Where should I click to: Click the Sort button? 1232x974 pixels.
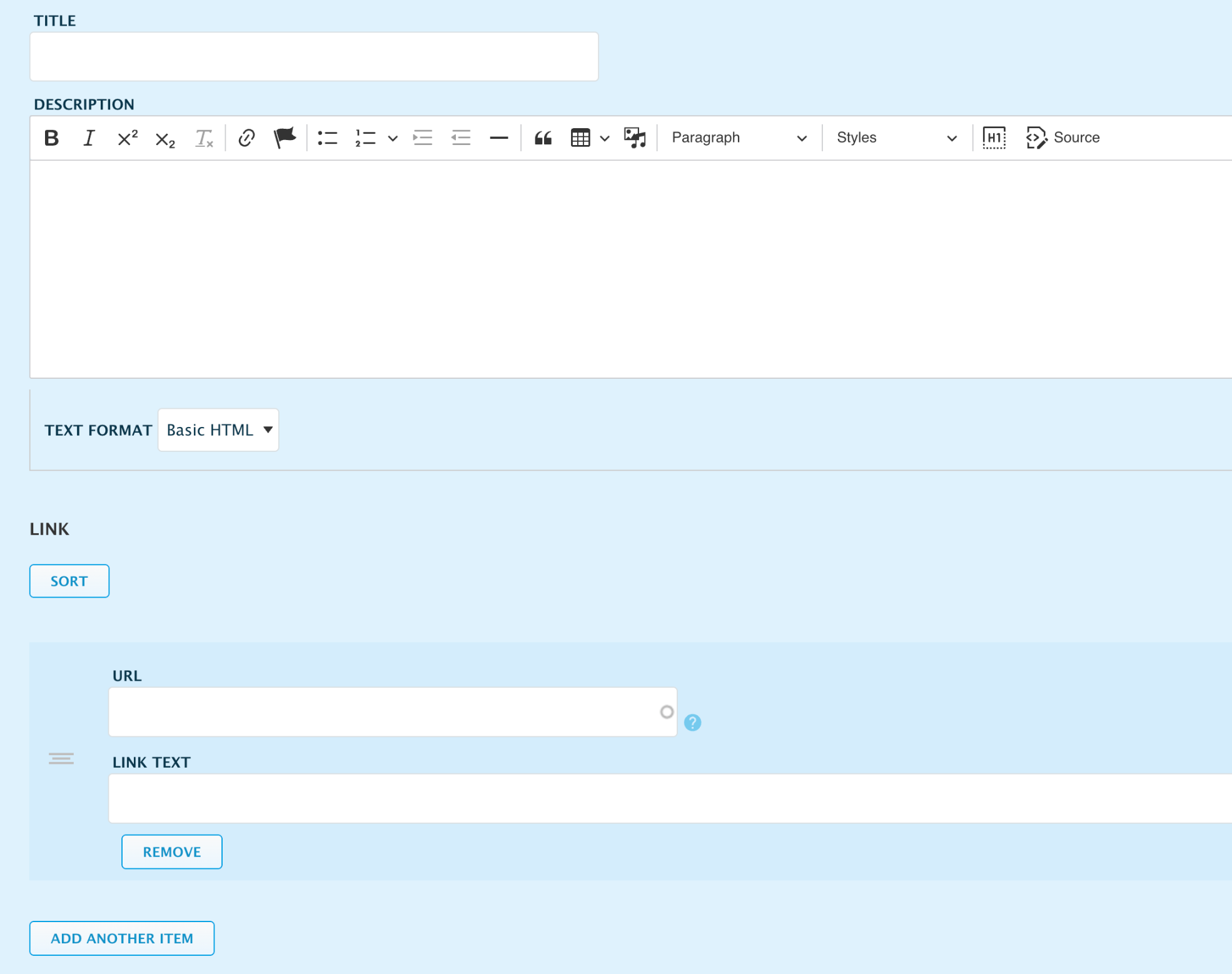[x=69, y=581]
